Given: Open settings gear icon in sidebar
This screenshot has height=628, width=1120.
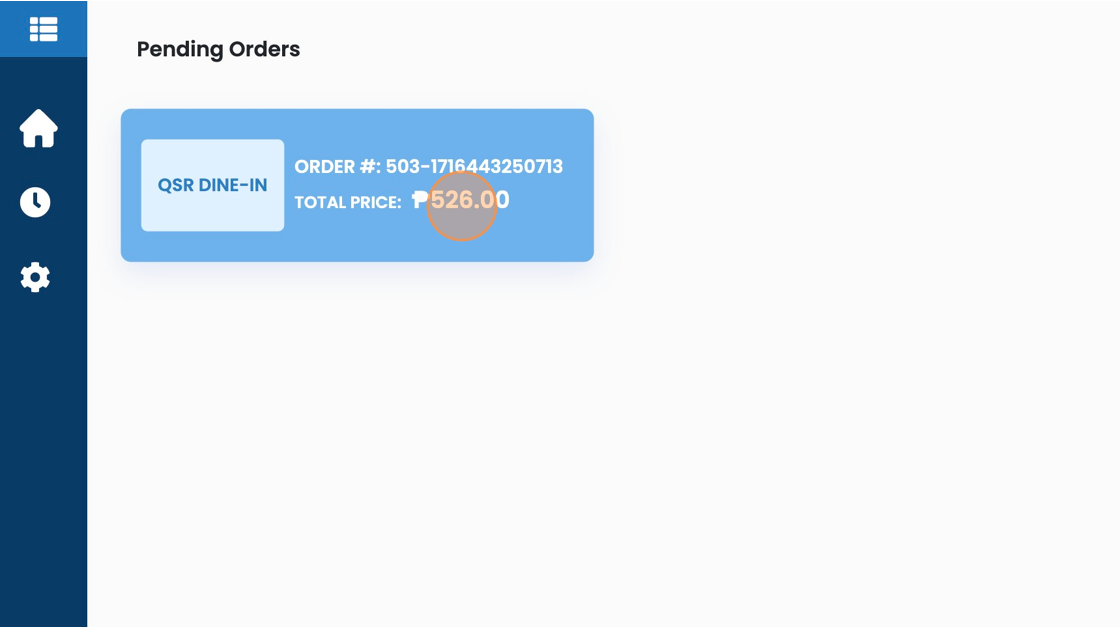Looking at the screenshot, I should (35, 277).
